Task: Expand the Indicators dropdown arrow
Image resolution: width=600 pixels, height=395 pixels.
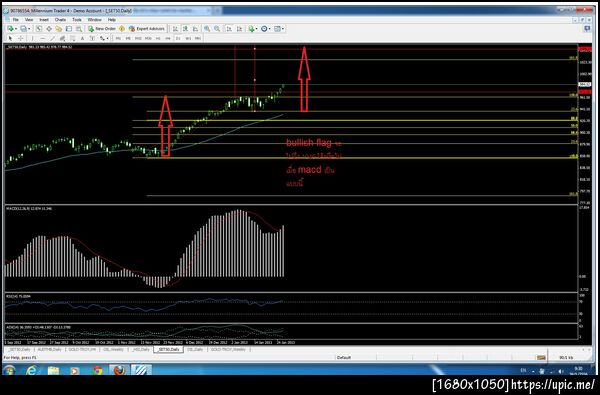Action: point(256,29)
